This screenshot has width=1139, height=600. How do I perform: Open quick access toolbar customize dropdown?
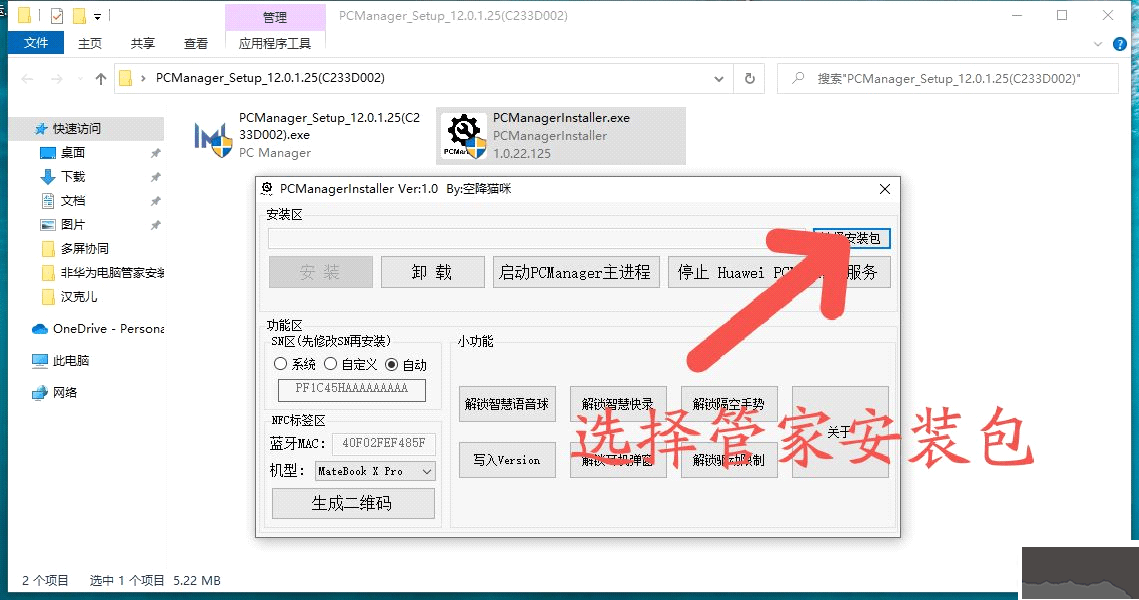coord(97,16)
